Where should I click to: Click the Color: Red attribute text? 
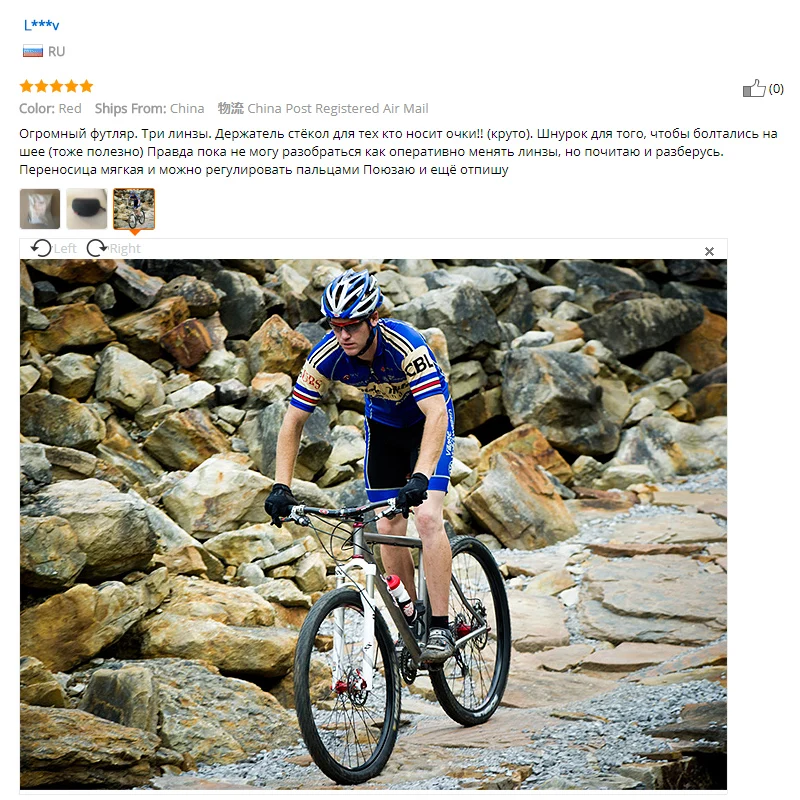tap(50, 109)
